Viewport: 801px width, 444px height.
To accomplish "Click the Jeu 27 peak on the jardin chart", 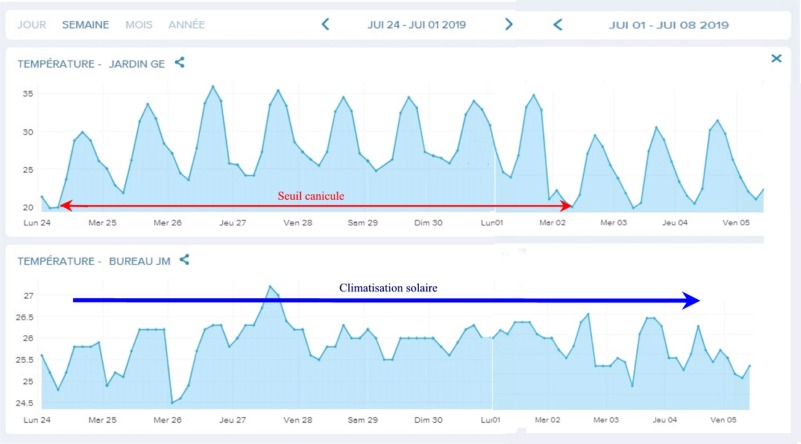I will point(213,86).
